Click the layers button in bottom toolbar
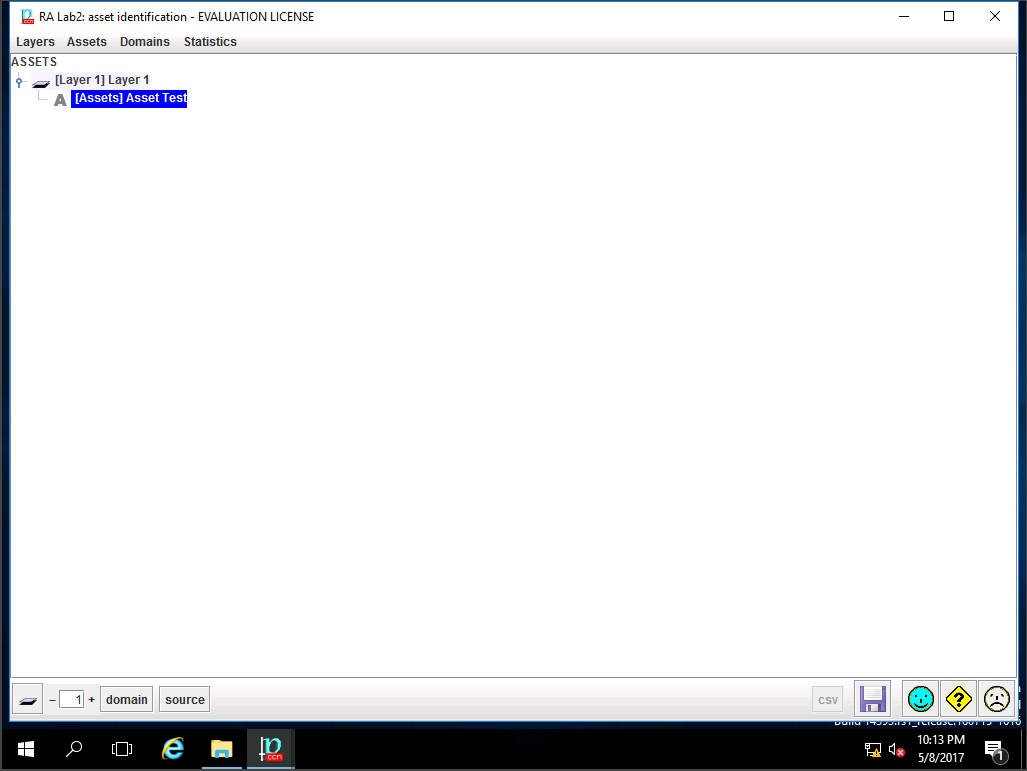 (x=28, y=700)
